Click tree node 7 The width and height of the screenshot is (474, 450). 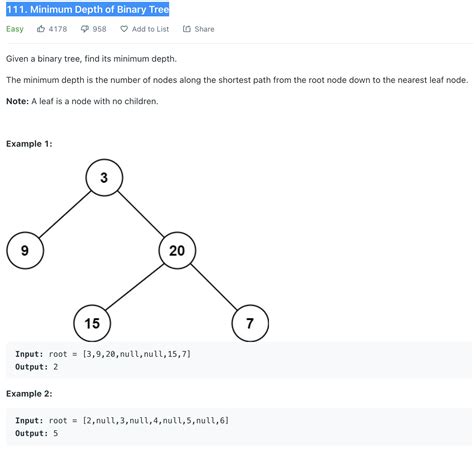(x=250, y=323)
